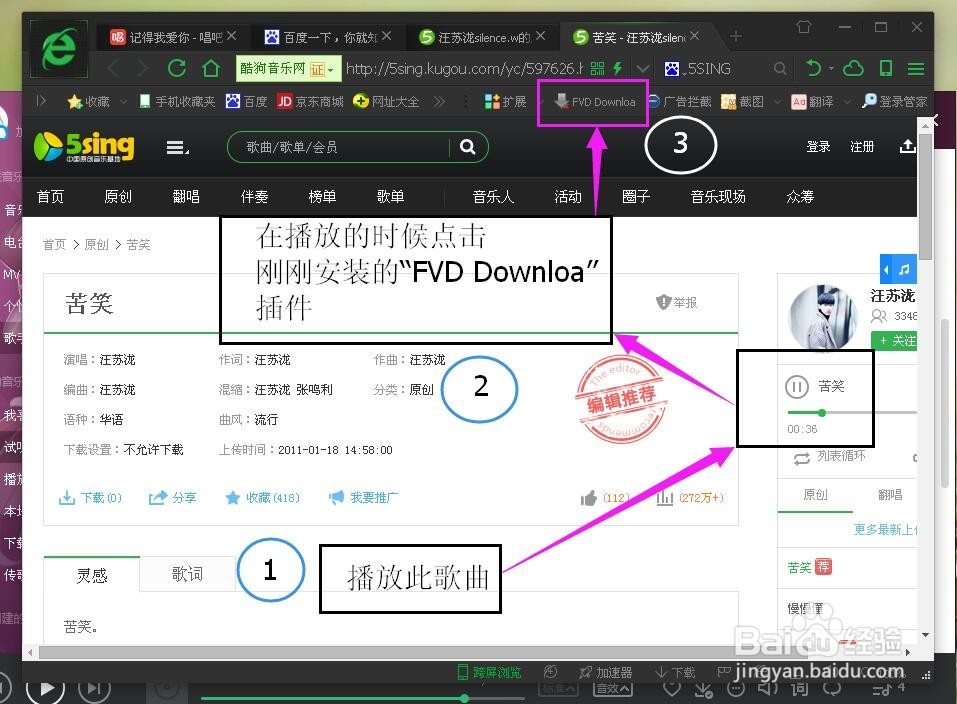Open the 众筹 nav item
Image resolution: width=957 pixels, height=704 pixels.
pos(800,197)
